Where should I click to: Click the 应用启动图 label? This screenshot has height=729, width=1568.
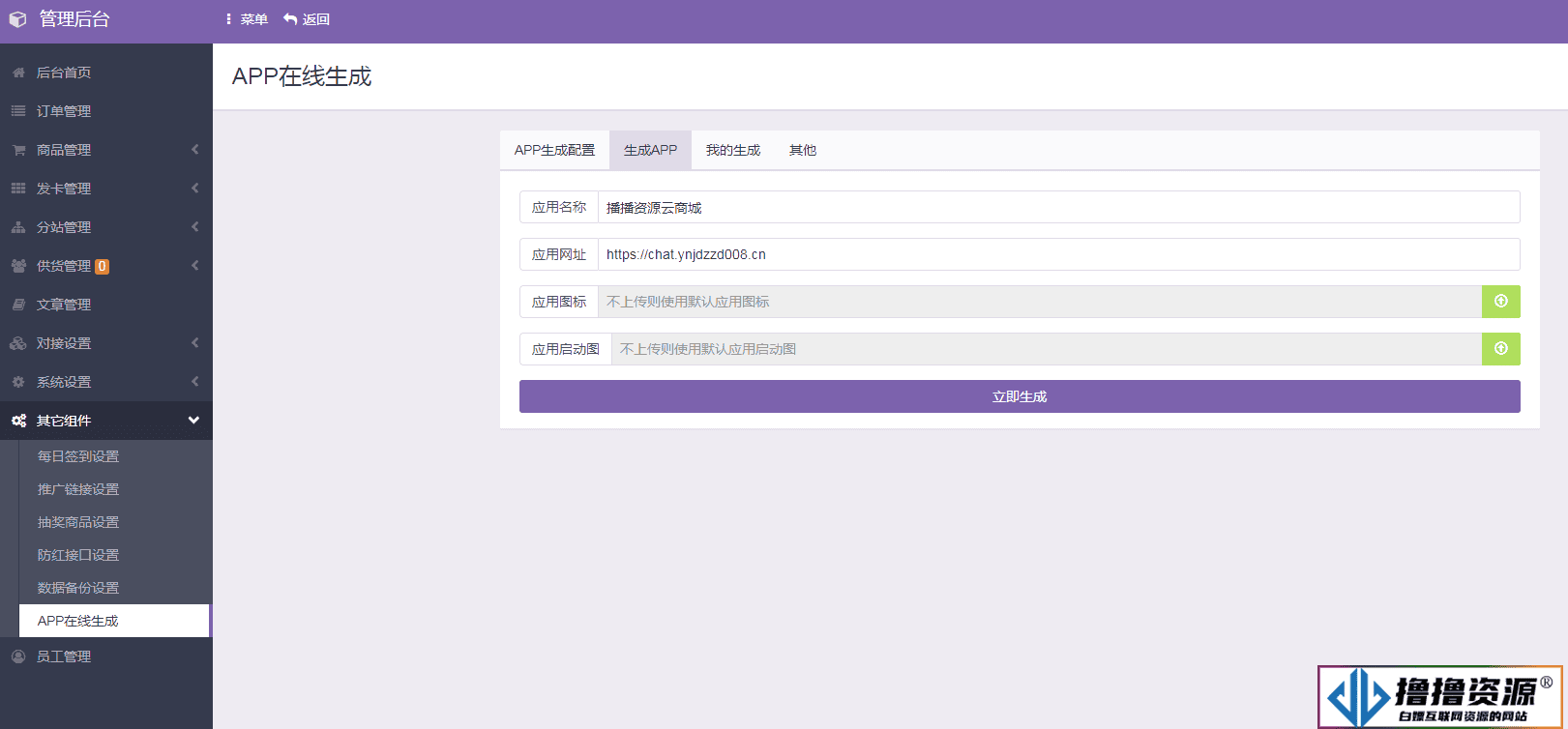tap(566, 349)
